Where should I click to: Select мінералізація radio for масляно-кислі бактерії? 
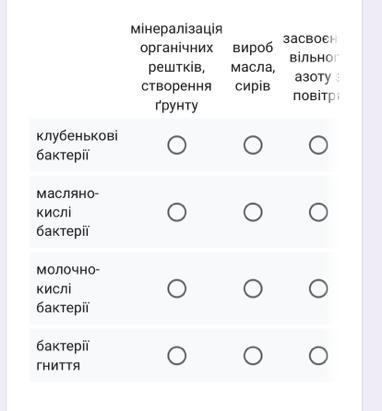click(177, 212)
